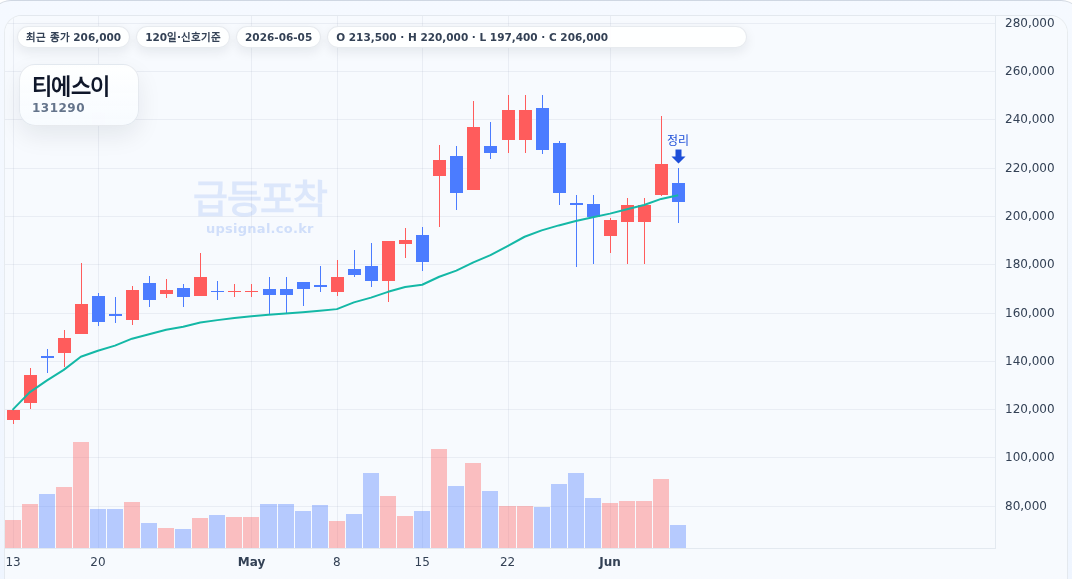This screenshot has width=1072, height=579.
Task: Click the 200,000 price axis label
Action: pos(1030,215)
